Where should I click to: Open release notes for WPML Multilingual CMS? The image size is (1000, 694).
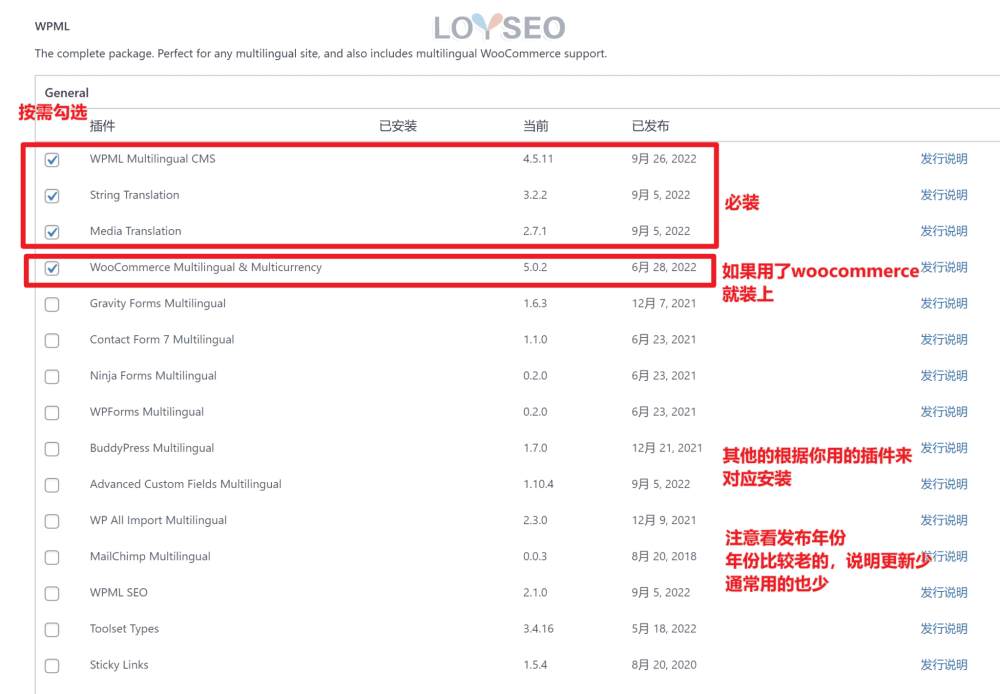coord(944,159)
